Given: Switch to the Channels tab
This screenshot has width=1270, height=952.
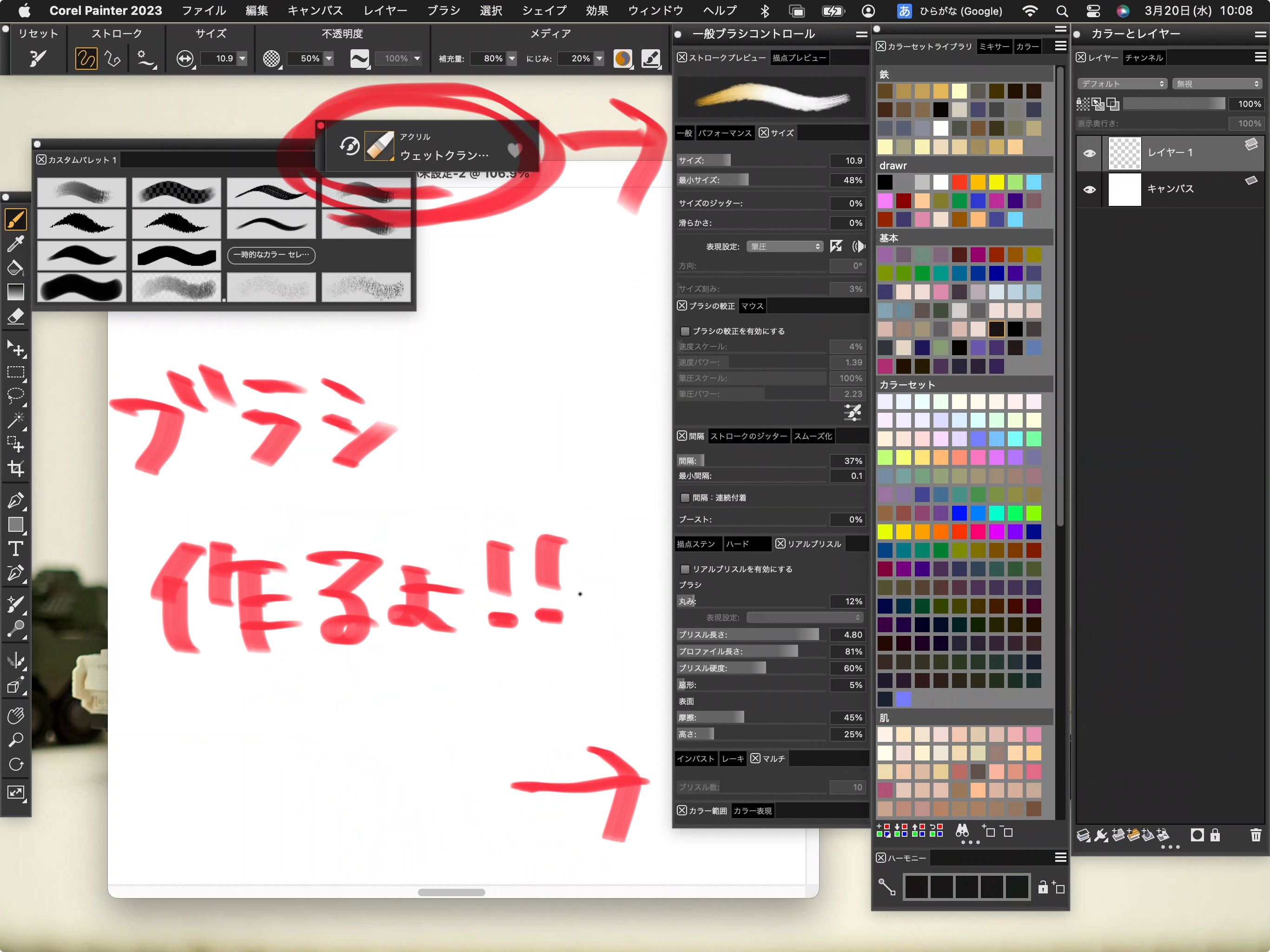Looking at the screenshot, I should [1144, 58].
